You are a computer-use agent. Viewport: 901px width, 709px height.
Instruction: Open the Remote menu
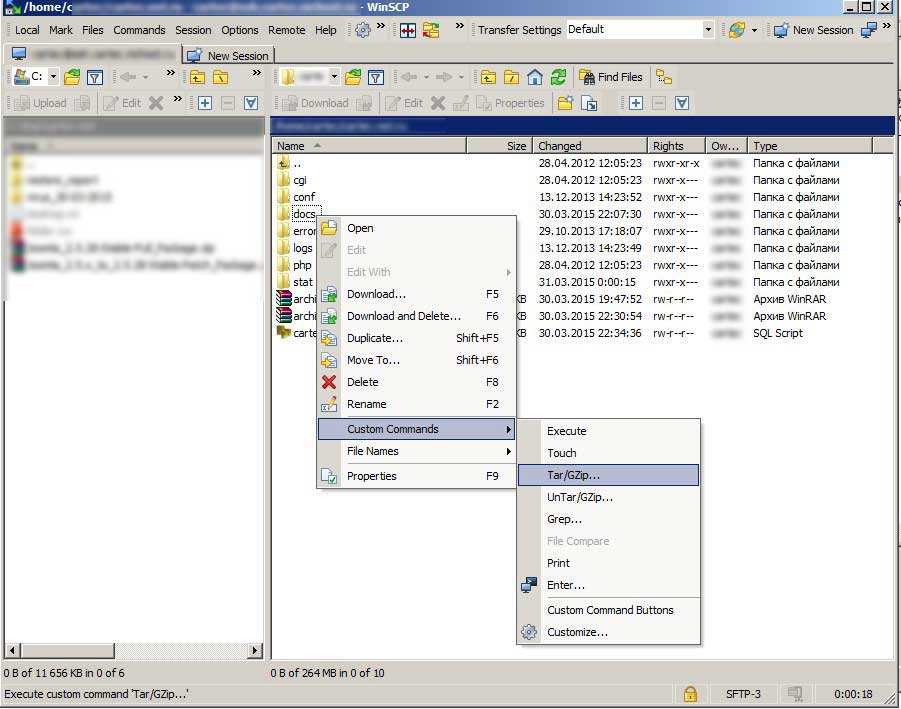287,30
